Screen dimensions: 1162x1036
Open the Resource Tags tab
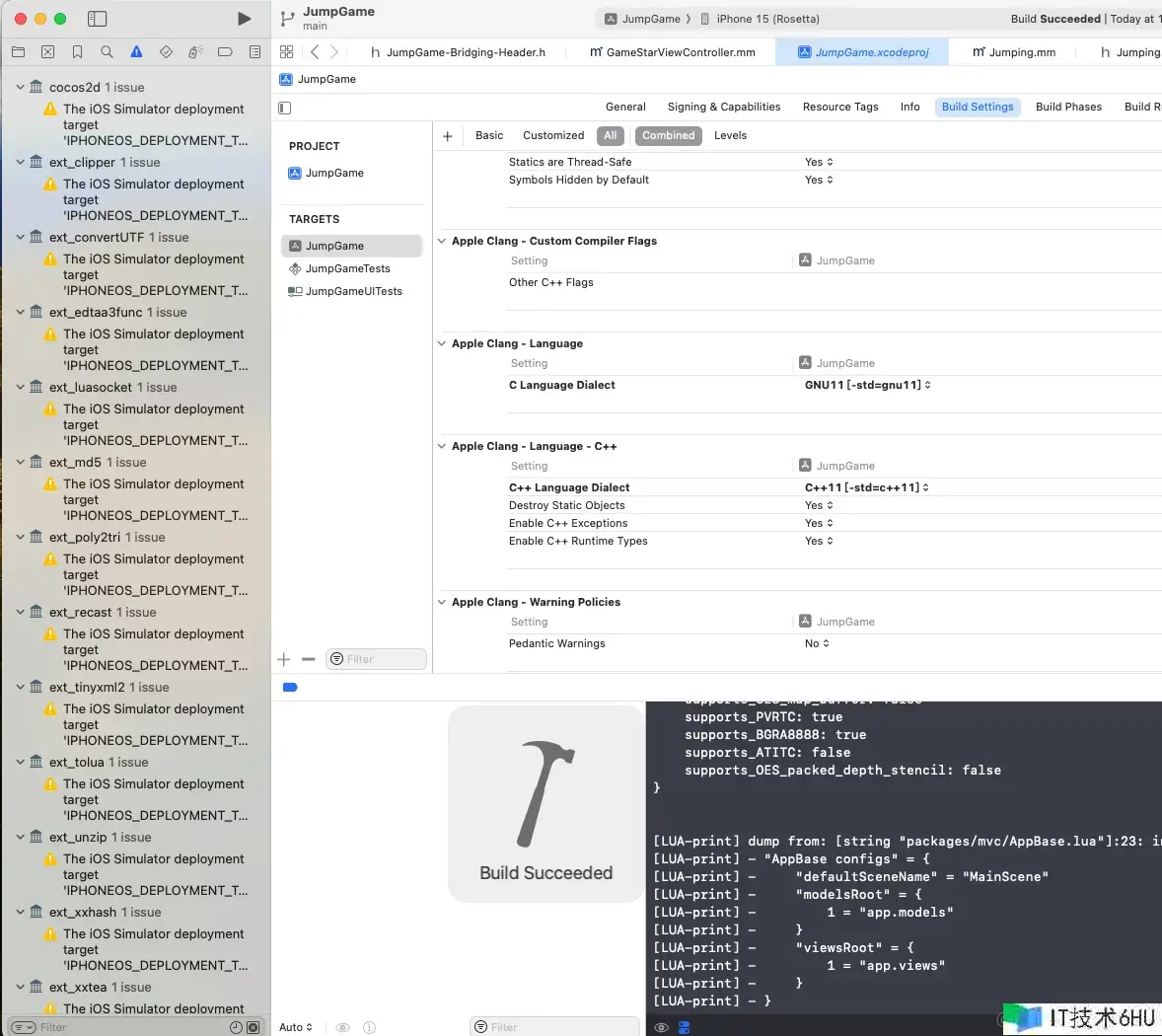[x=840, y=107]
